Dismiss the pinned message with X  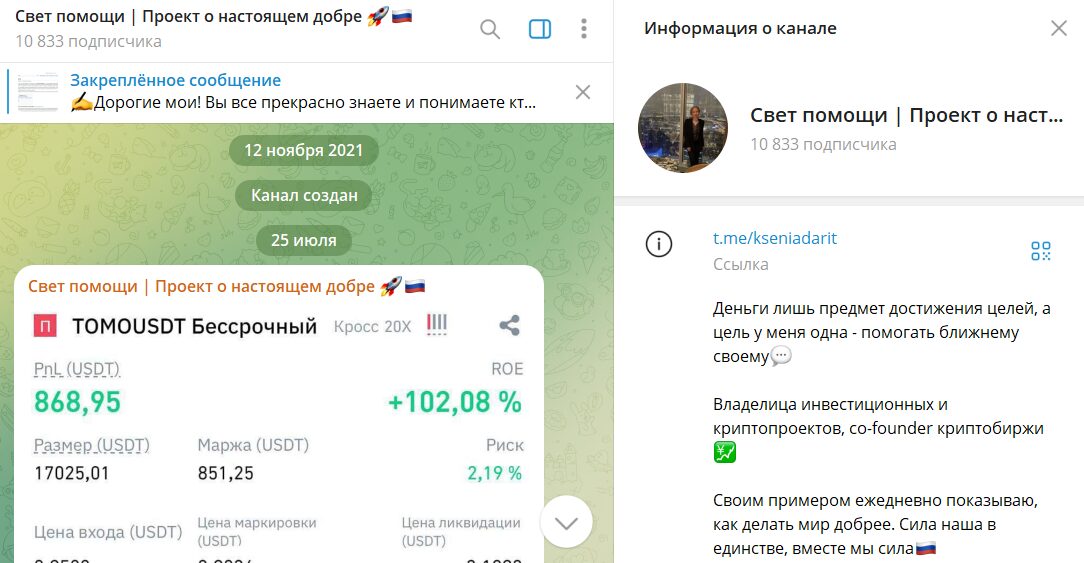(583, 92)
